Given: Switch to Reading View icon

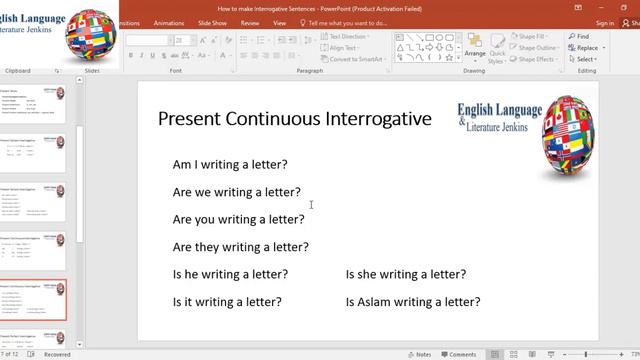Looking at the screenshot, I should (x=532, y=355).
